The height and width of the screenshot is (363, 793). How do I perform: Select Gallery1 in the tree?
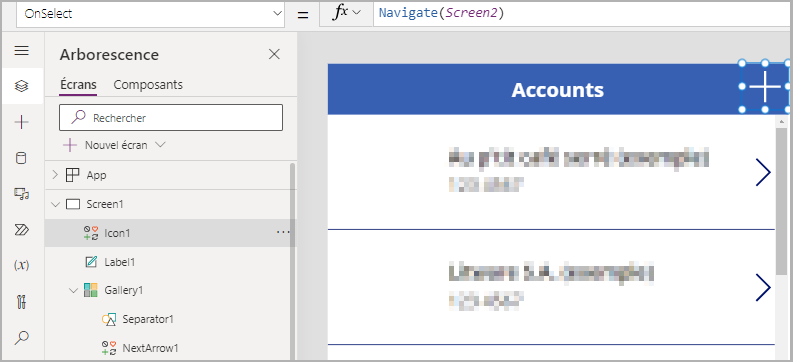click(124, 291)
